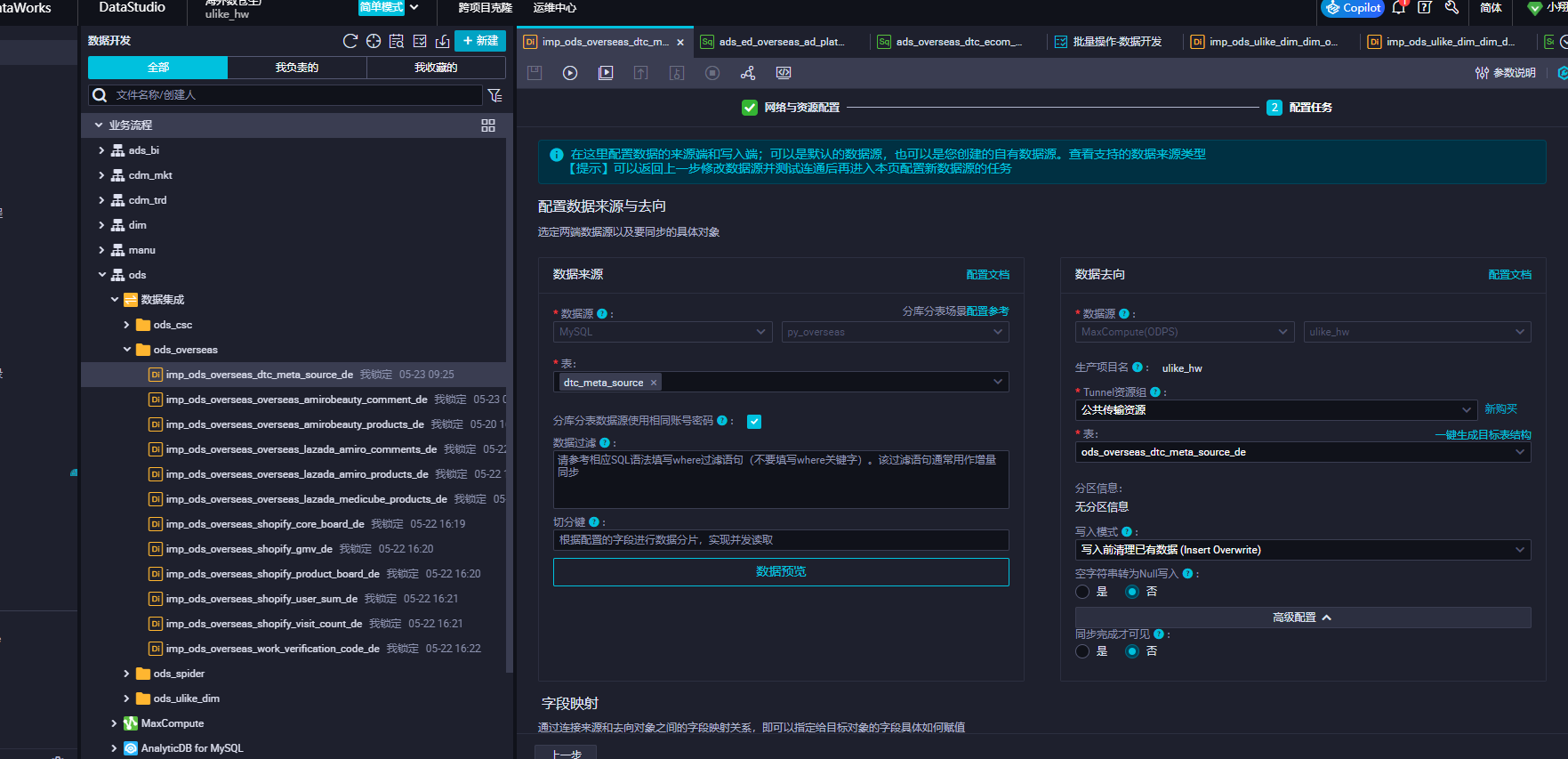Click the 新购买 link next to Tunnel资源组
This screenshot has width=1568, height=759.
tap(1501, 409)
